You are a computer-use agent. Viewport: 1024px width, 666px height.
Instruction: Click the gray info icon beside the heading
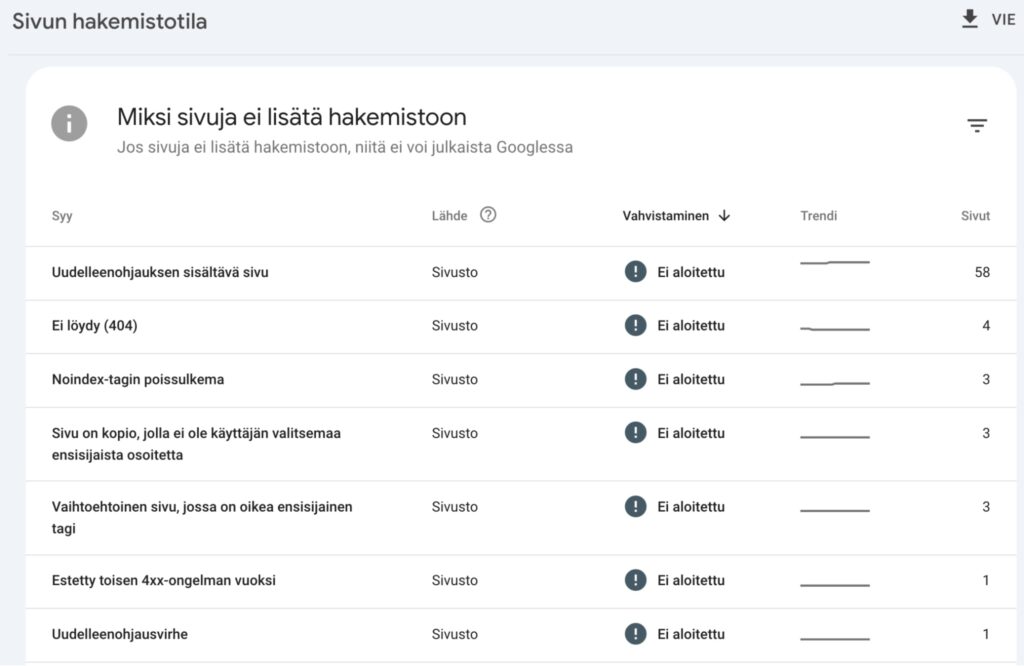pos(69,124)
